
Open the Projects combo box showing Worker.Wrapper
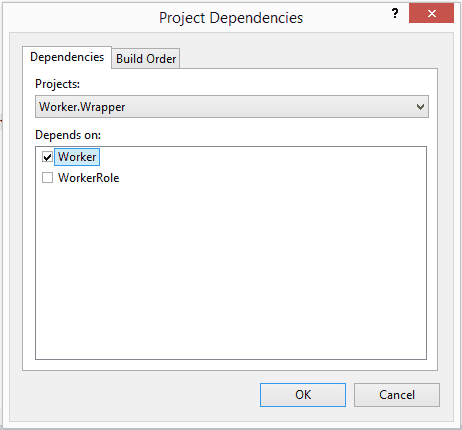232,107
